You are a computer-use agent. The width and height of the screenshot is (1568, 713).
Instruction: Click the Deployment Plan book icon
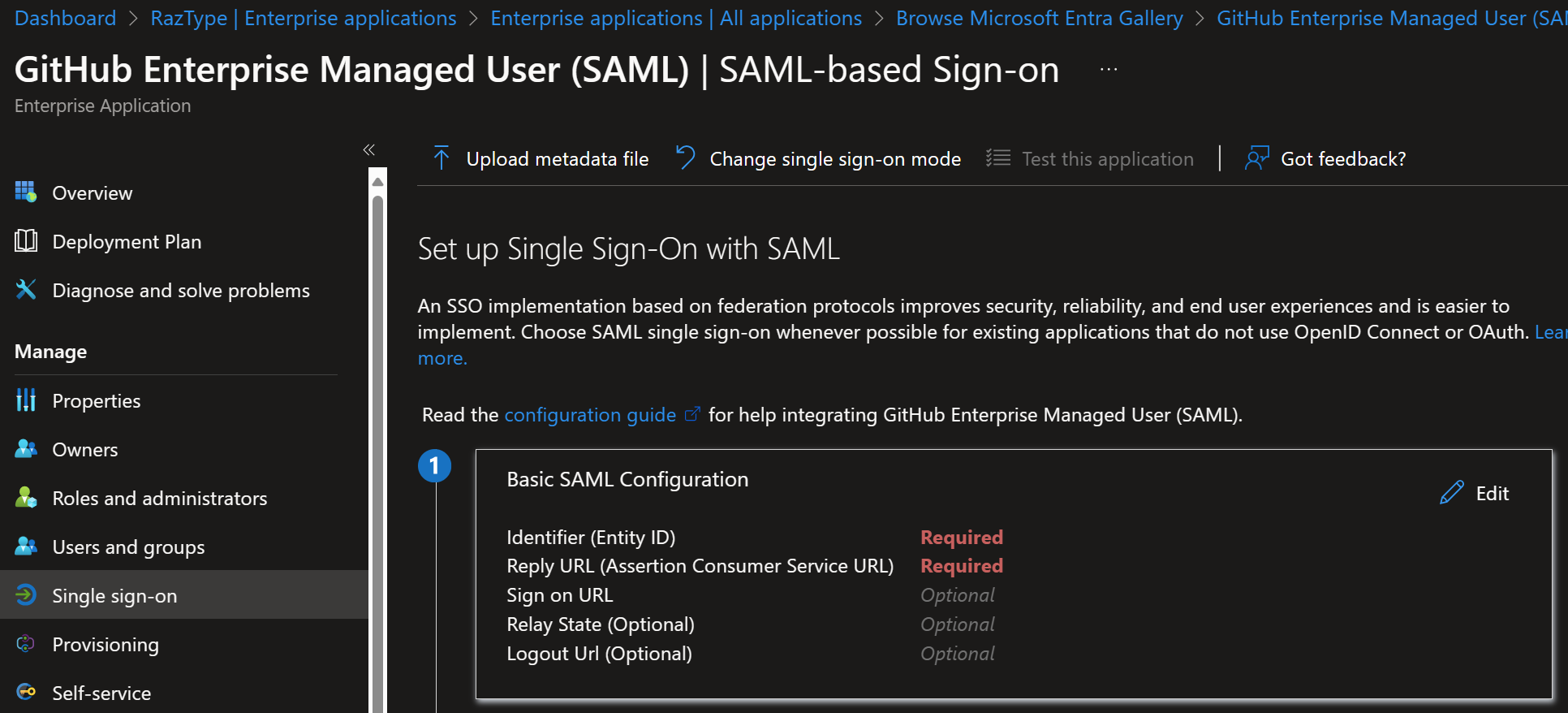tap(26, 241)
